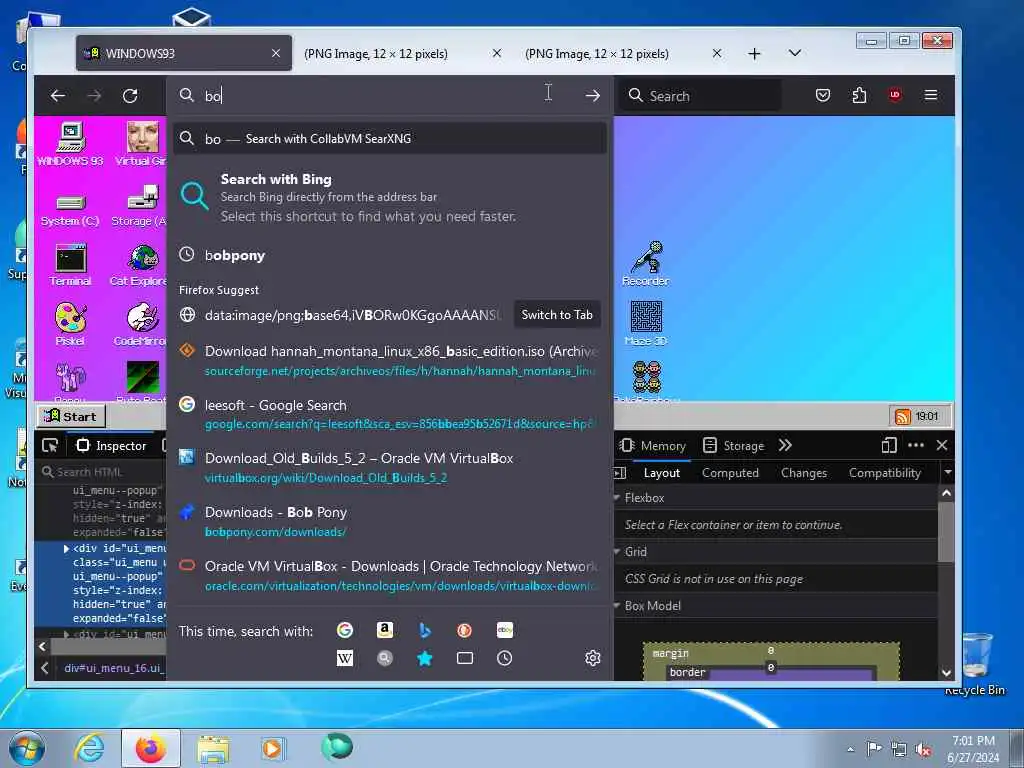Image resolution: width=1024 pixels, height=768 pixels.
Task: Open the Extensions puzzle icon
Action: (x=859, y=95)
